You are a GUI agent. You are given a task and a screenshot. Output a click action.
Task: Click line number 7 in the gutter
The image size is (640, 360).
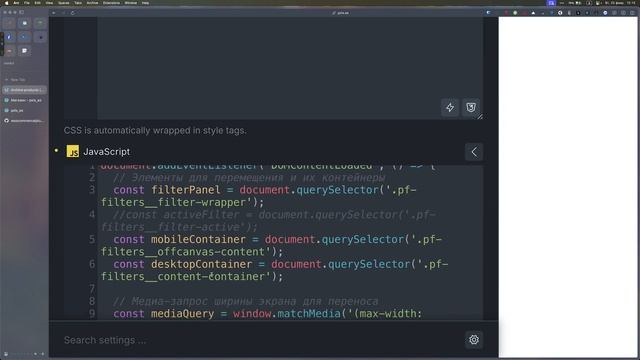point(92,289)
